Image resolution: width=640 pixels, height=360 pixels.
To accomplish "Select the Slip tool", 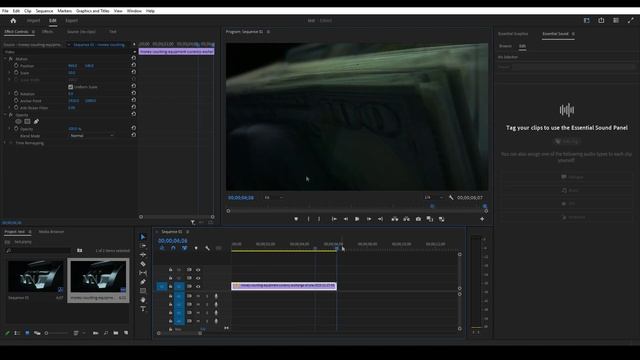I will (x=143, y=273).
